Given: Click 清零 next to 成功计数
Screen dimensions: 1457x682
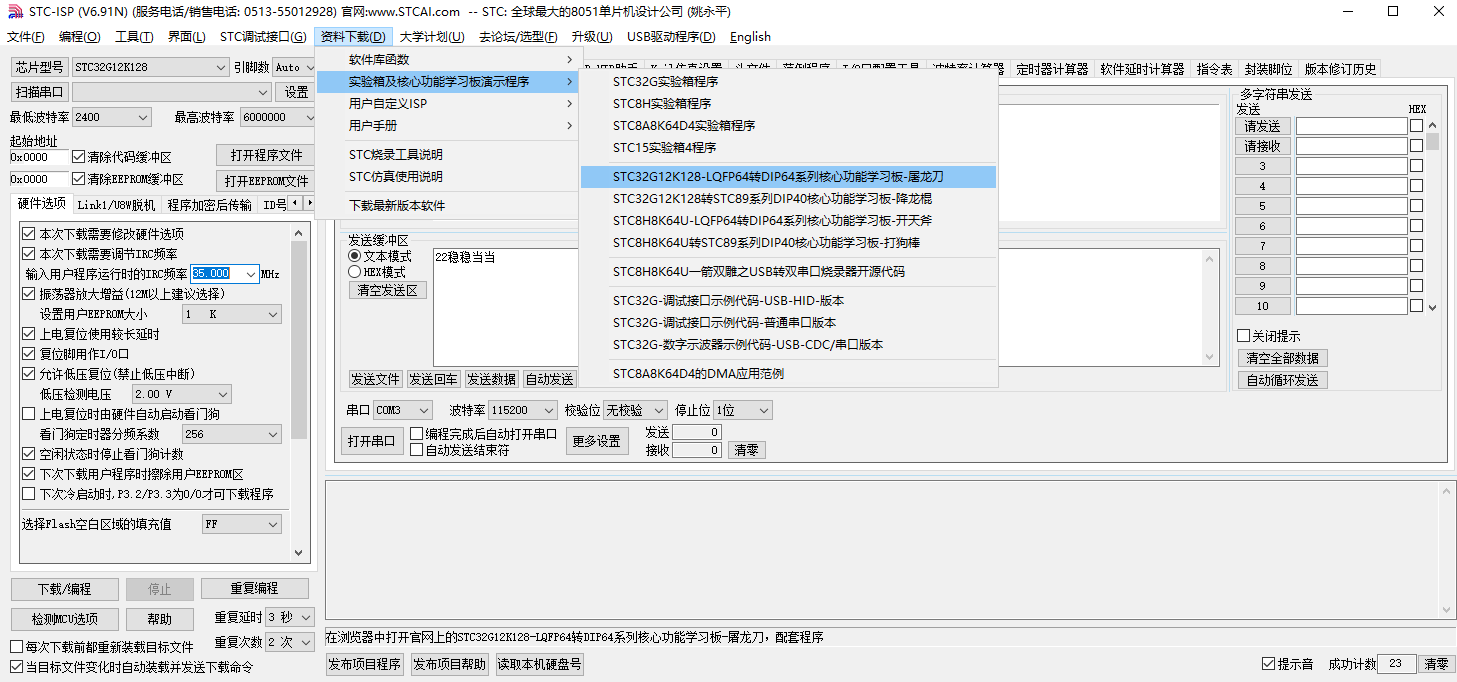Looking at the screenshot, I should 1435,664.
